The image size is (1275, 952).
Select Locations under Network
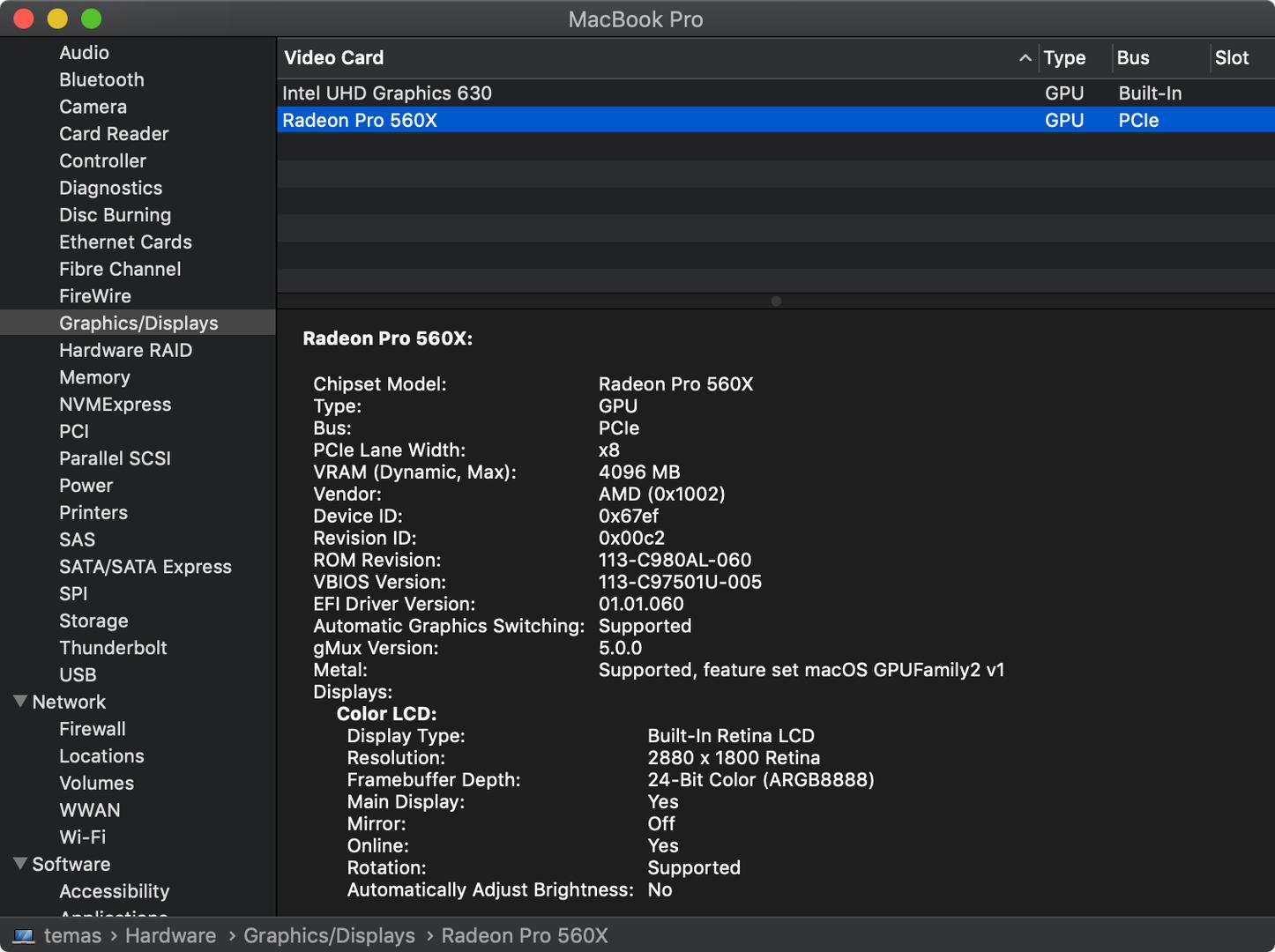pyautogui.click(x=101, y=756)
